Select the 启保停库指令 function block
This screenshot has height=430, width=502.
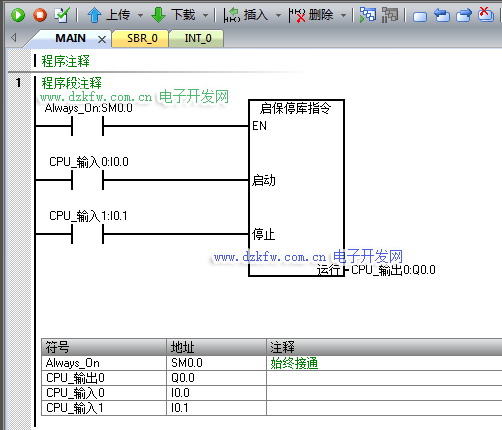tap(296, 188)
